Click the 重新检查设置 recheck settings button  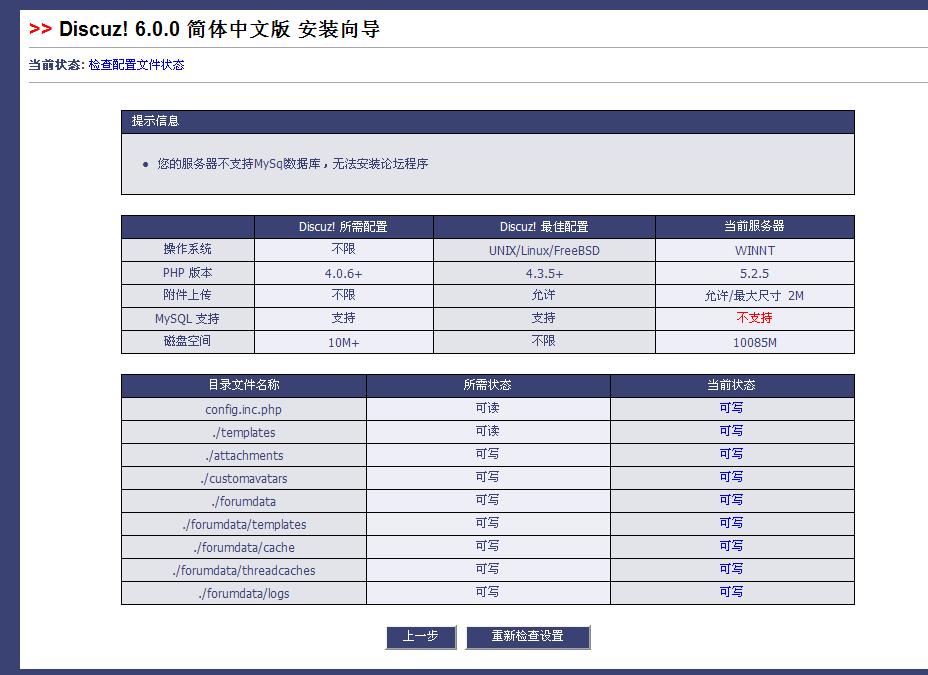tap(528, 637)
